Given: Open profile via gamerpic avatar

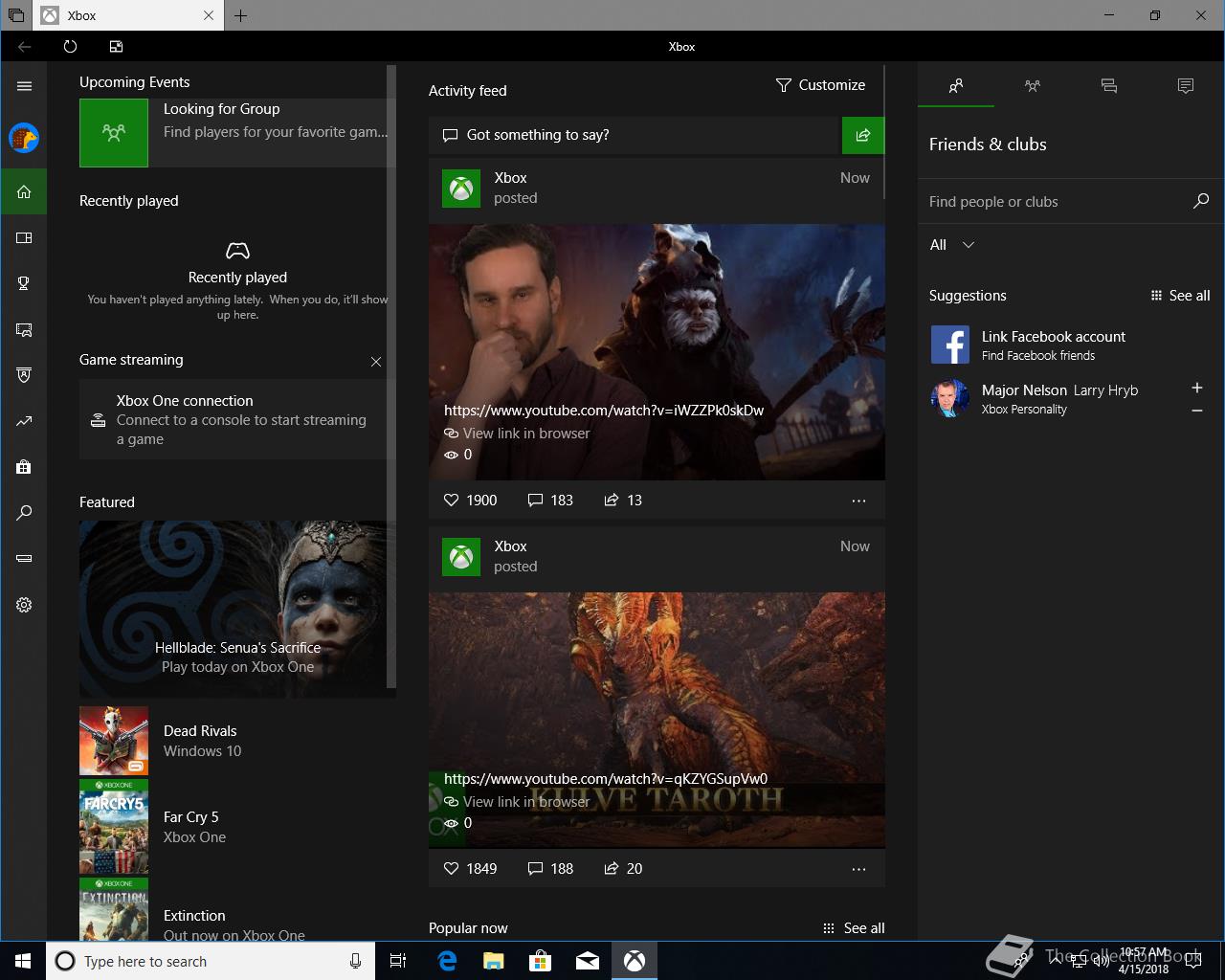Looking at the screenshot, I should (x=24, y=138).
